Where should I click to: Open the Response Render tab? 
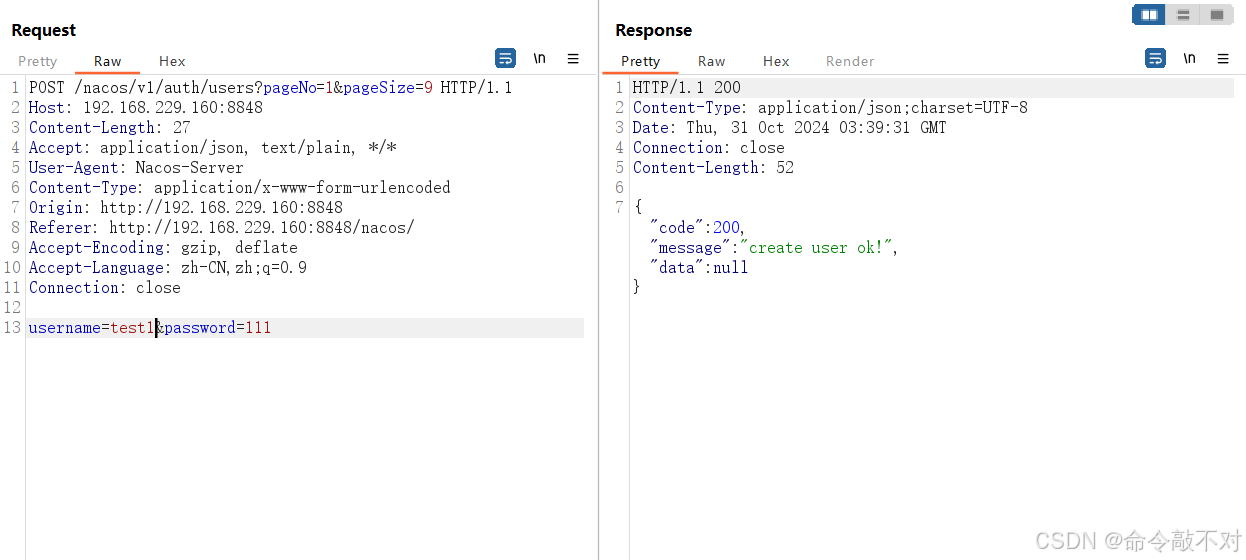click(x=850, y=61)
